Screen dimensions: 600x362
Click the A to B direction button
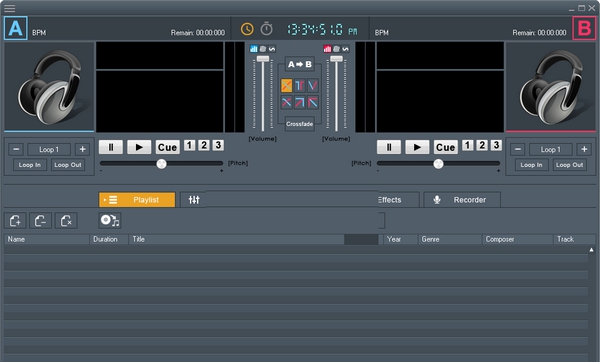[x=300, y=64]
